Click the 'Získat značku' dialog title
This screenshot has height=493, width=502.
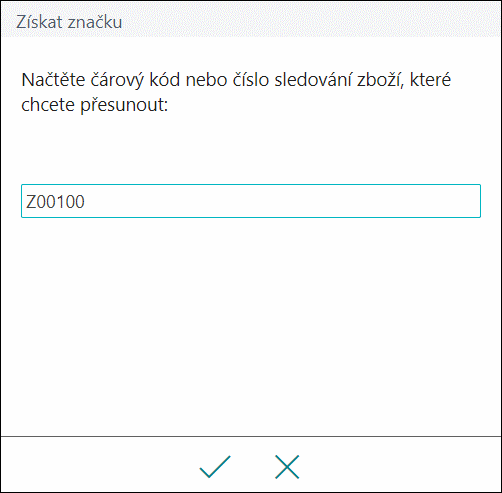tap(69, 22)
